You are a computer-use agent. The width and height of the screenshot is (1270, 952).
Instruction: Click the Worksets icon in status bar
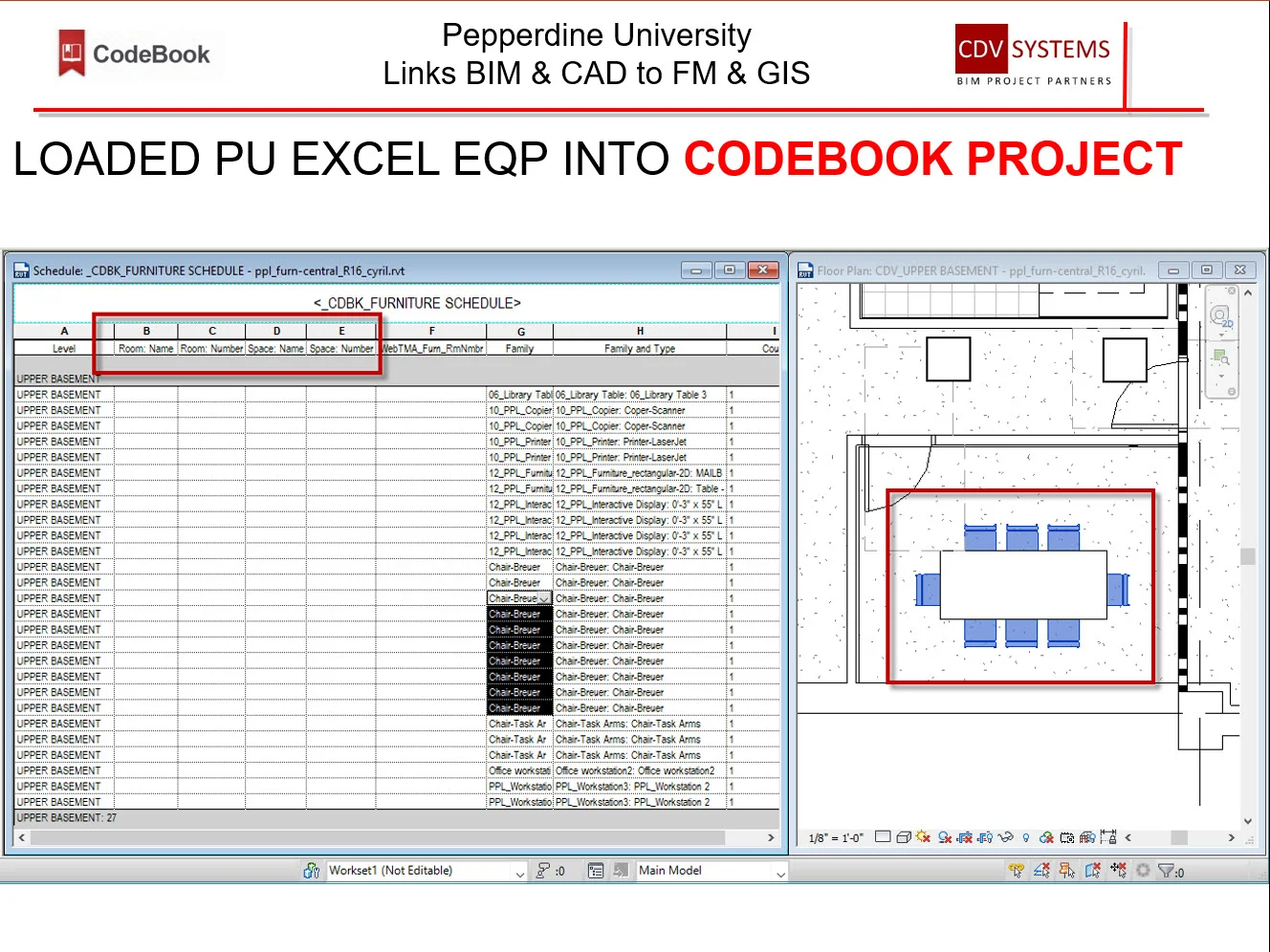click(311, 871)
